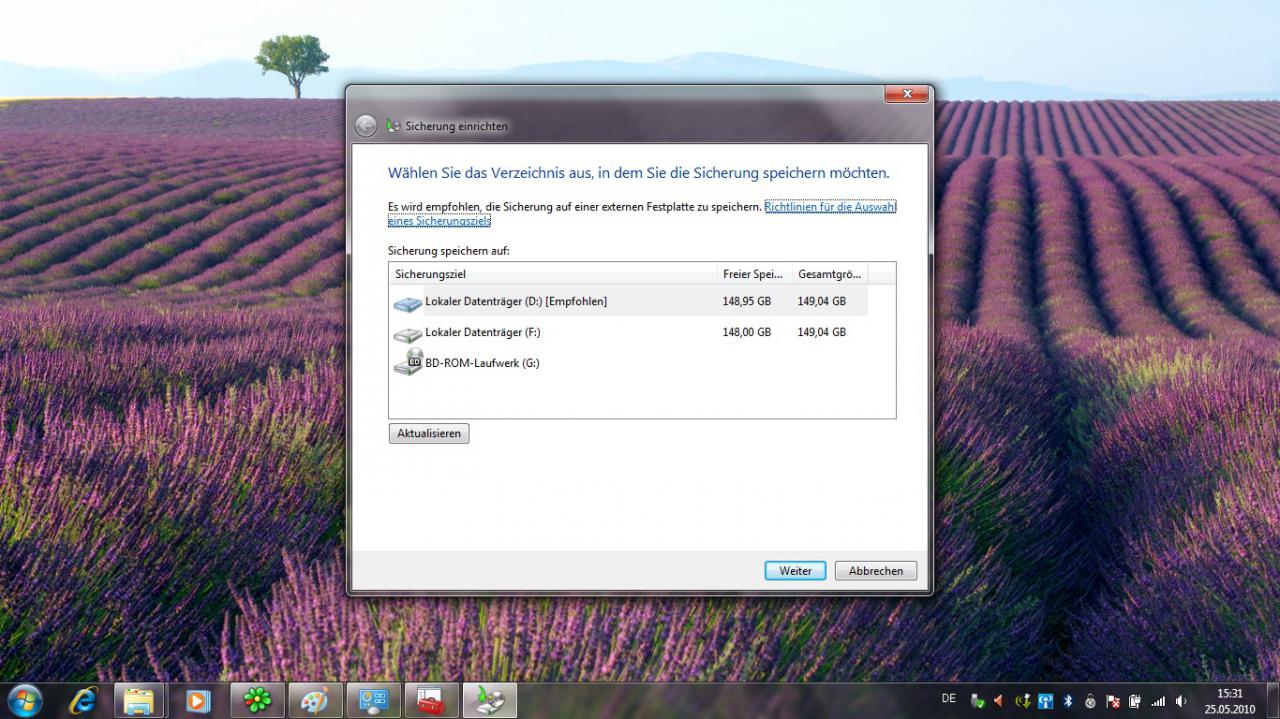The image size is (1280, 719).
Task: Click the battery power plug tray icon
Action: pyautogui.click(x=1136, y=702)
